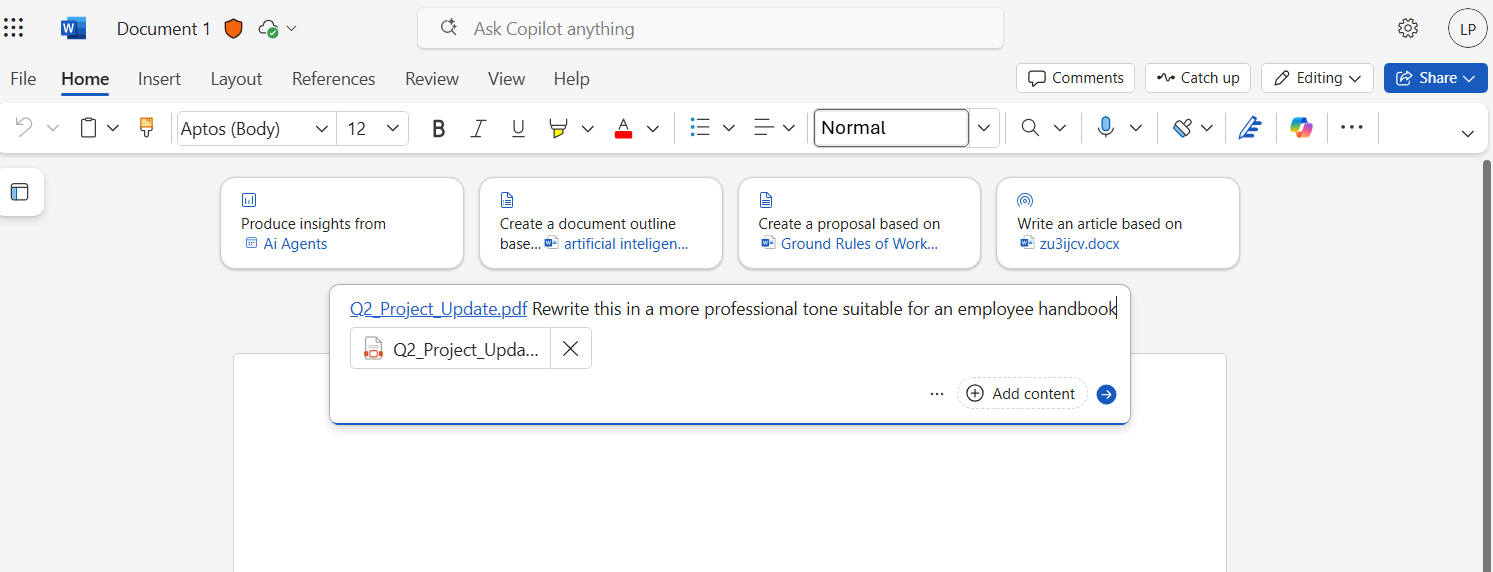Apply the yellow text highlight color
This screenshot has height=572, width=1493.
[x=558, y=128]
